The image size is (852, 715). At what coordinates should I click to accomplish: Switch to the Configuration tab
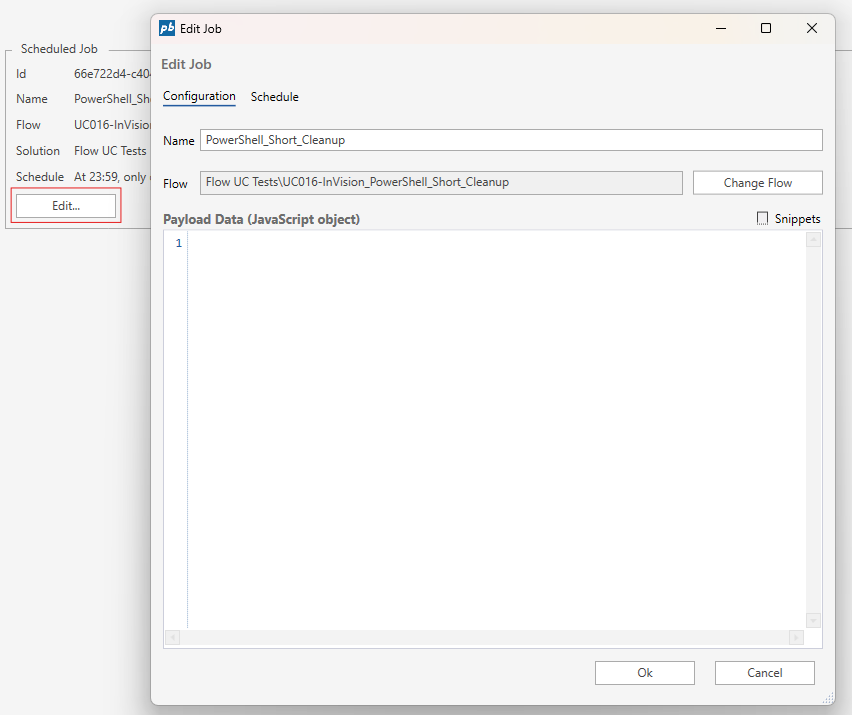coord(199,97)
